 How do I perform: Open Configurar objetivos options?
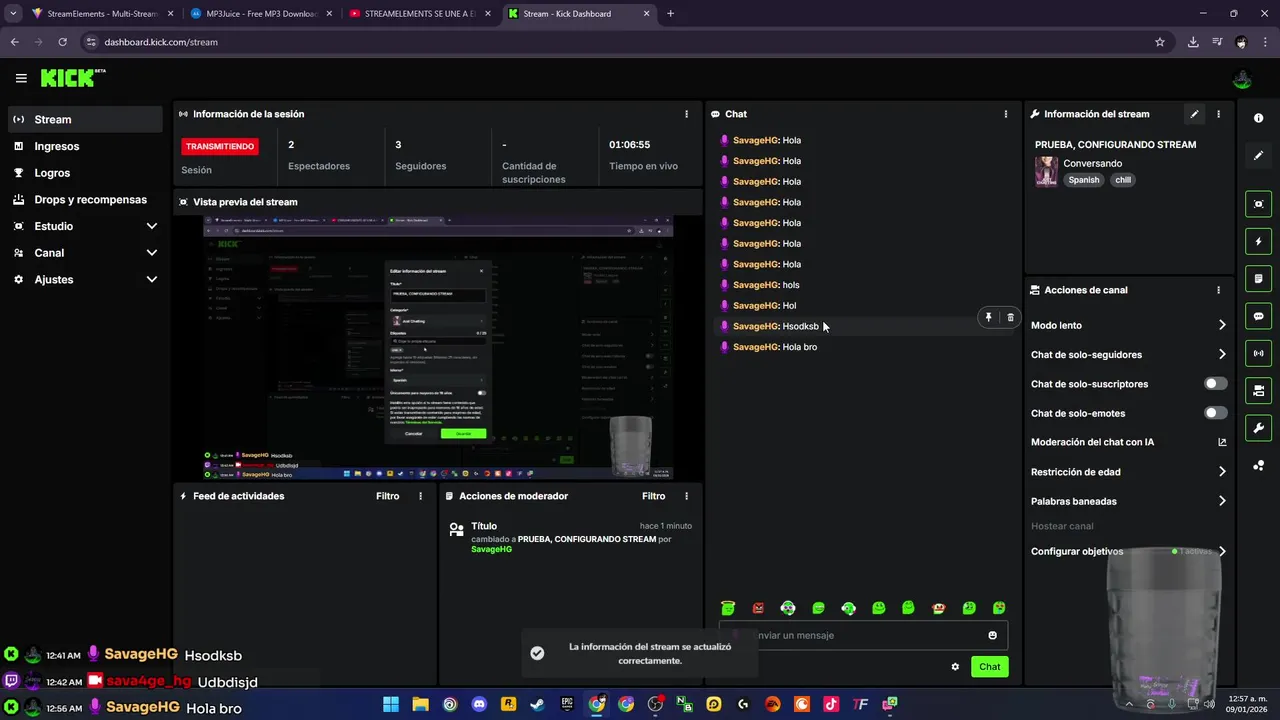pyautogui.click(x=1129, y=551)
